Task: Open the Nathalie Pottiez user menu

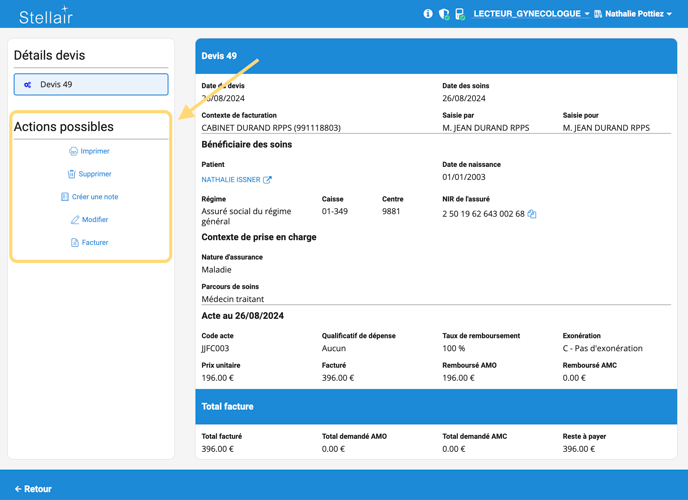Action: click(633, 14)
